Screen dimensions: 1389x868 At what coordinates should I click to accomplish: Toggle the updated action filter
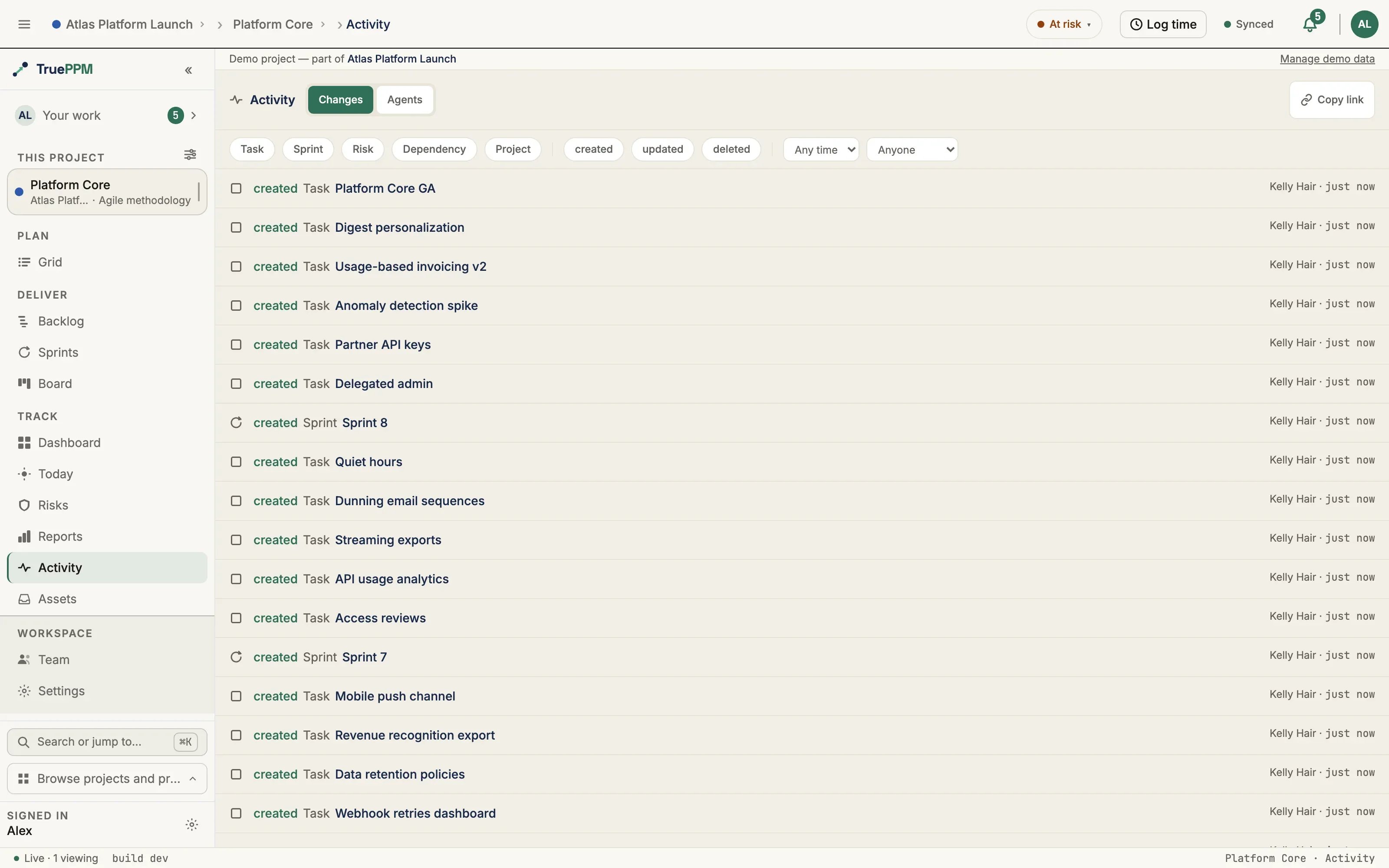[x=662, y=149]
